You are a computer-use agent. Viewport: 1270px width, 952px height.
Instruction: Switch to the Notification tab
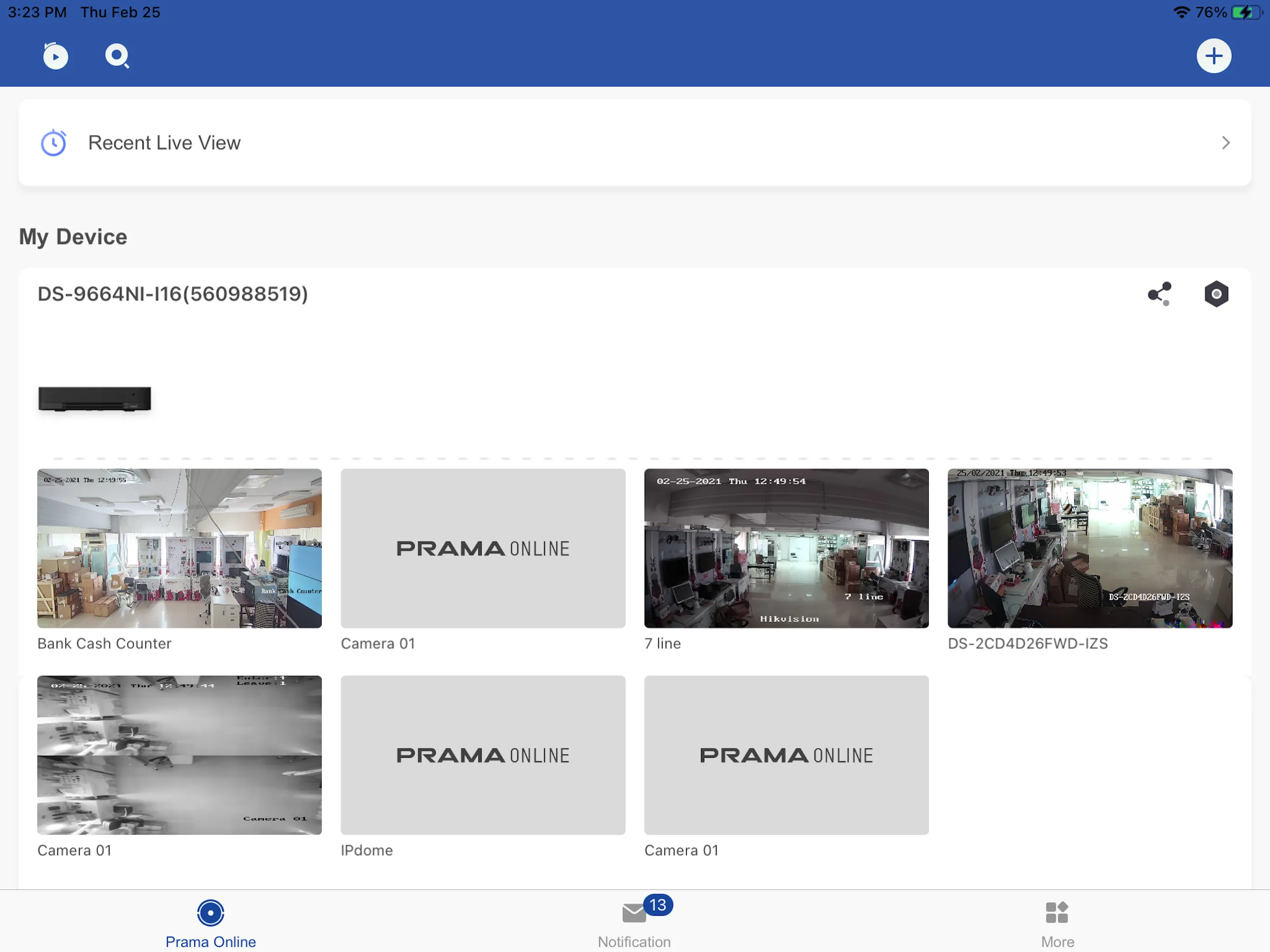tap(634, 924)
